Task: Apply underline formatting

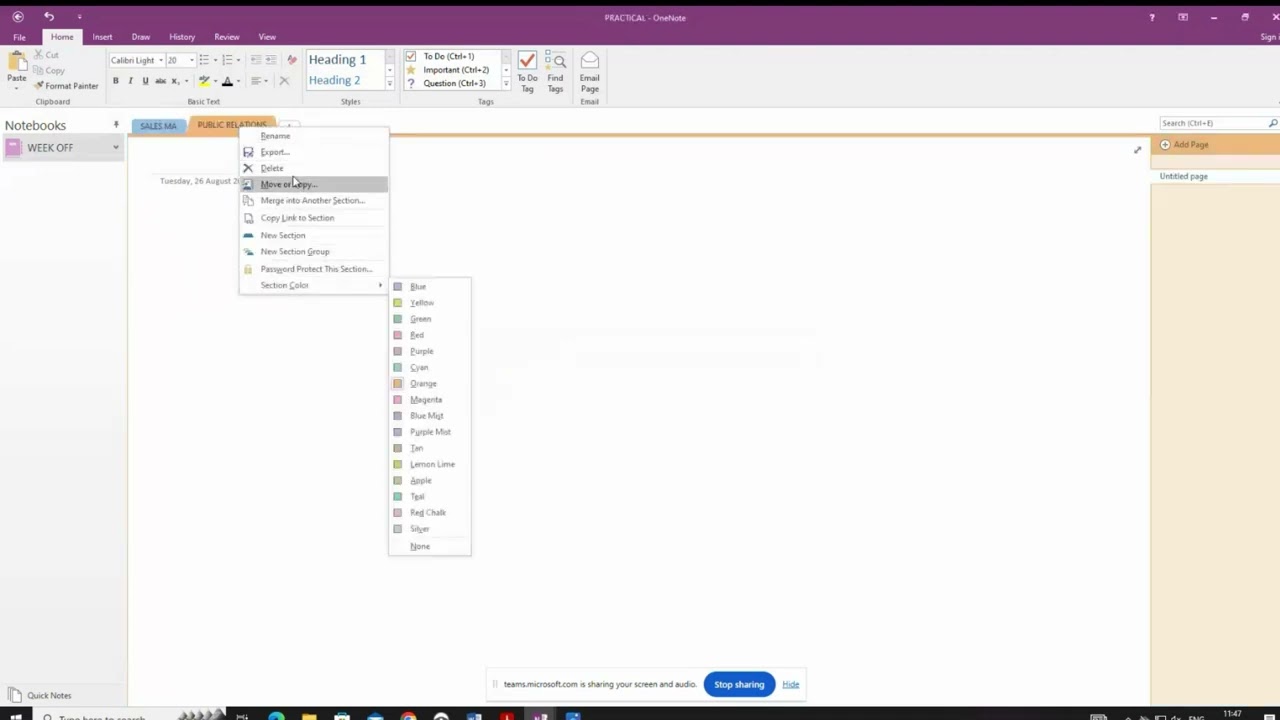Action: click(x=145, y=81)
